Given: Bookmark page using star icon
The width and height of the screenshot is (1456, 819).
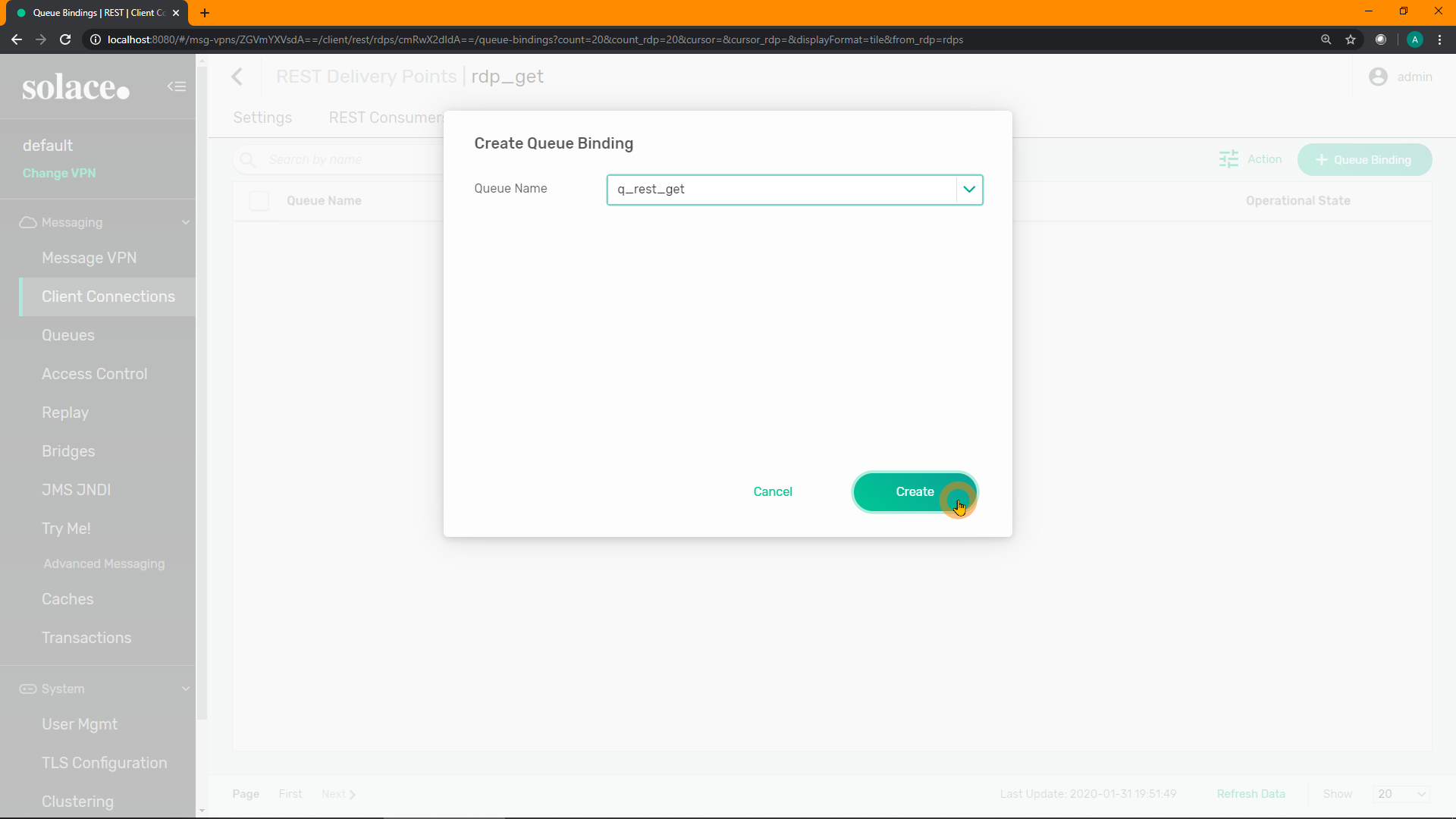Looking at the screenshot, I should pos(1351,39).
